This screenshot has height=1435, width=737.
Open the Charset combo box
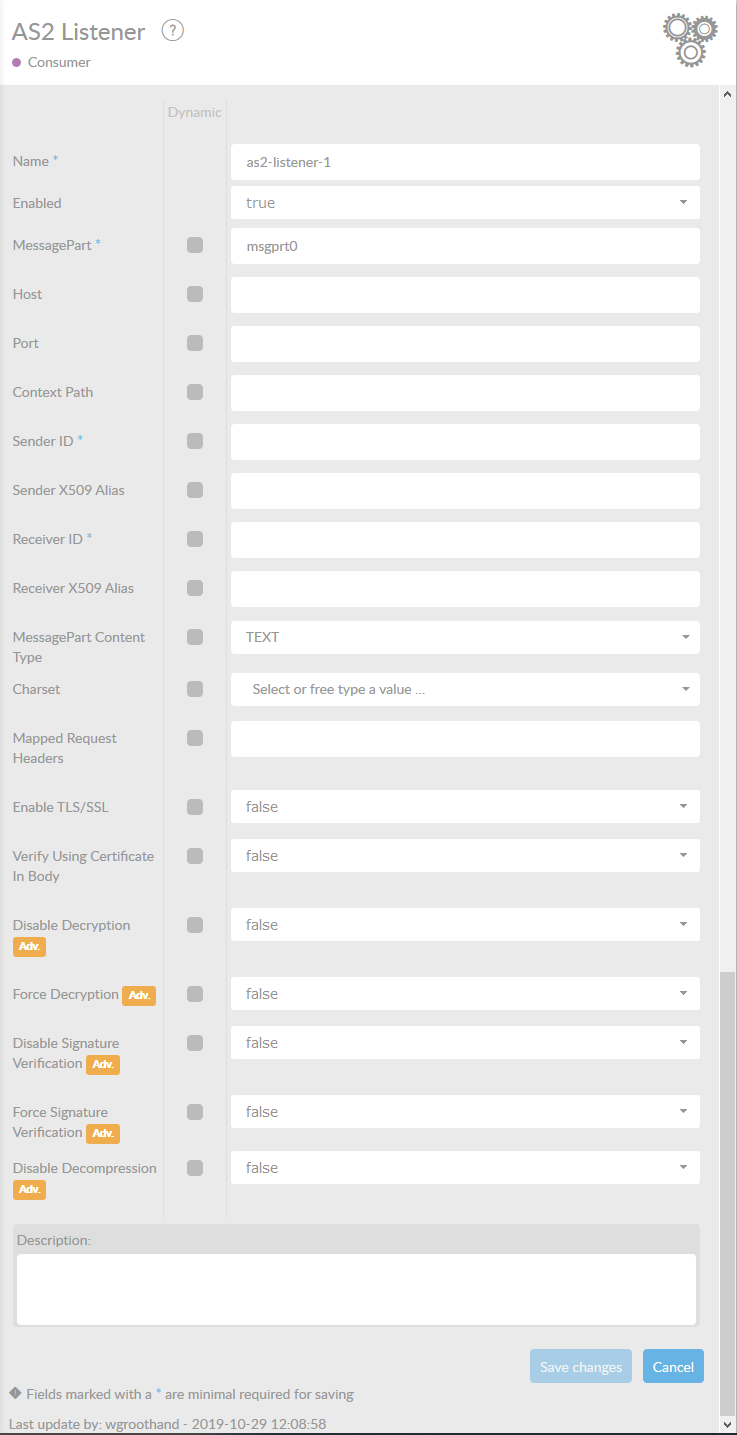pos(465,689)
